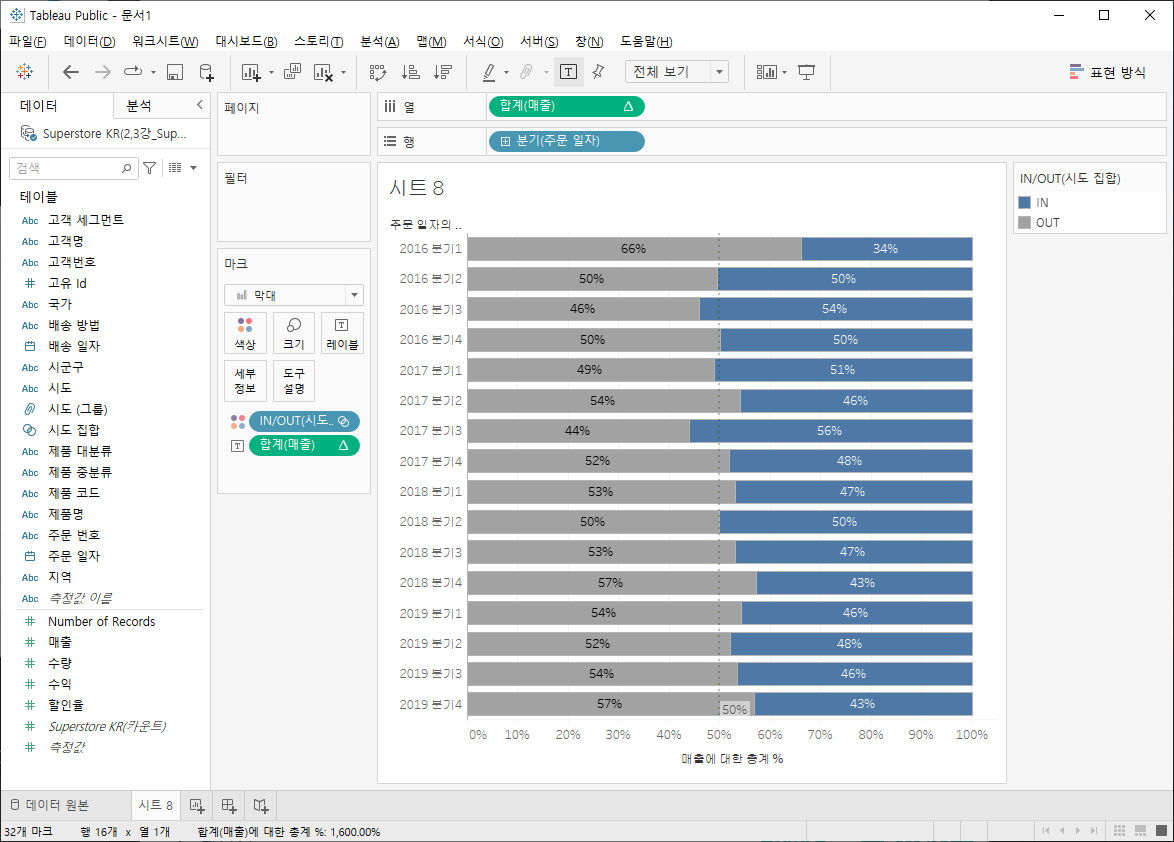Click the new dashboard tab icon

click(x=229, y=805)
